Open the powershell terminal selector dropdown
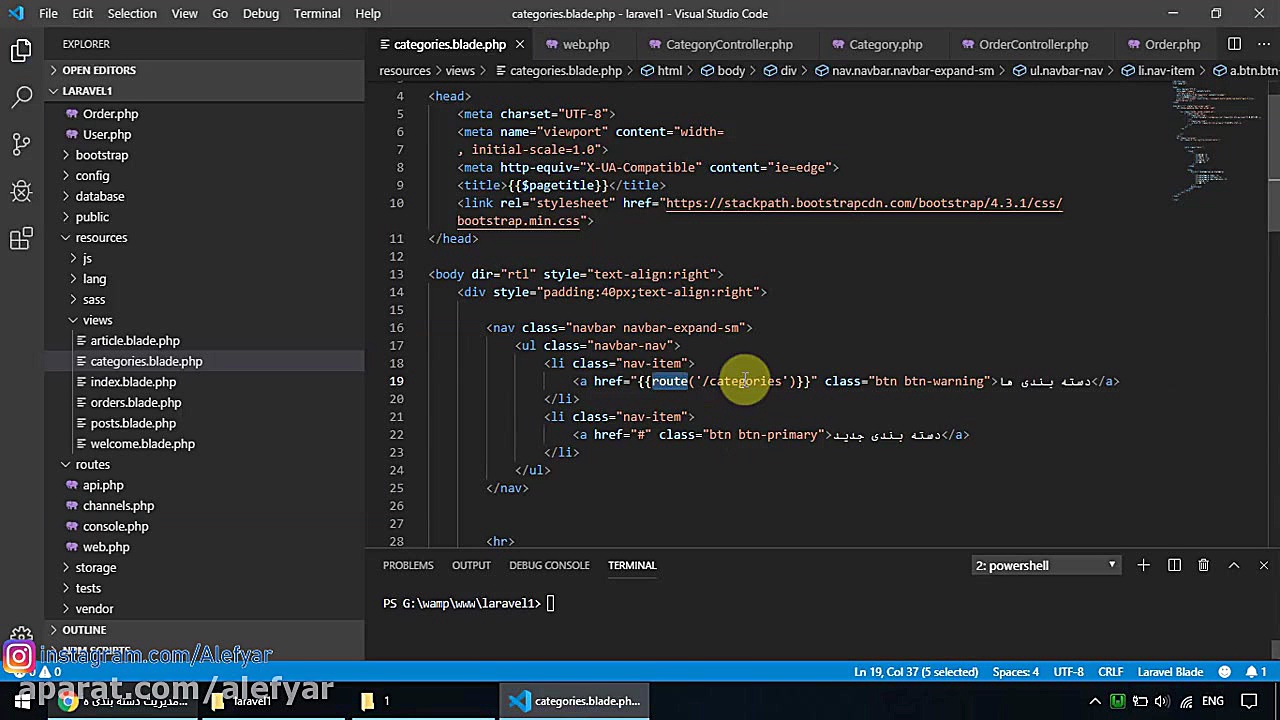 tap(1045, 566)
